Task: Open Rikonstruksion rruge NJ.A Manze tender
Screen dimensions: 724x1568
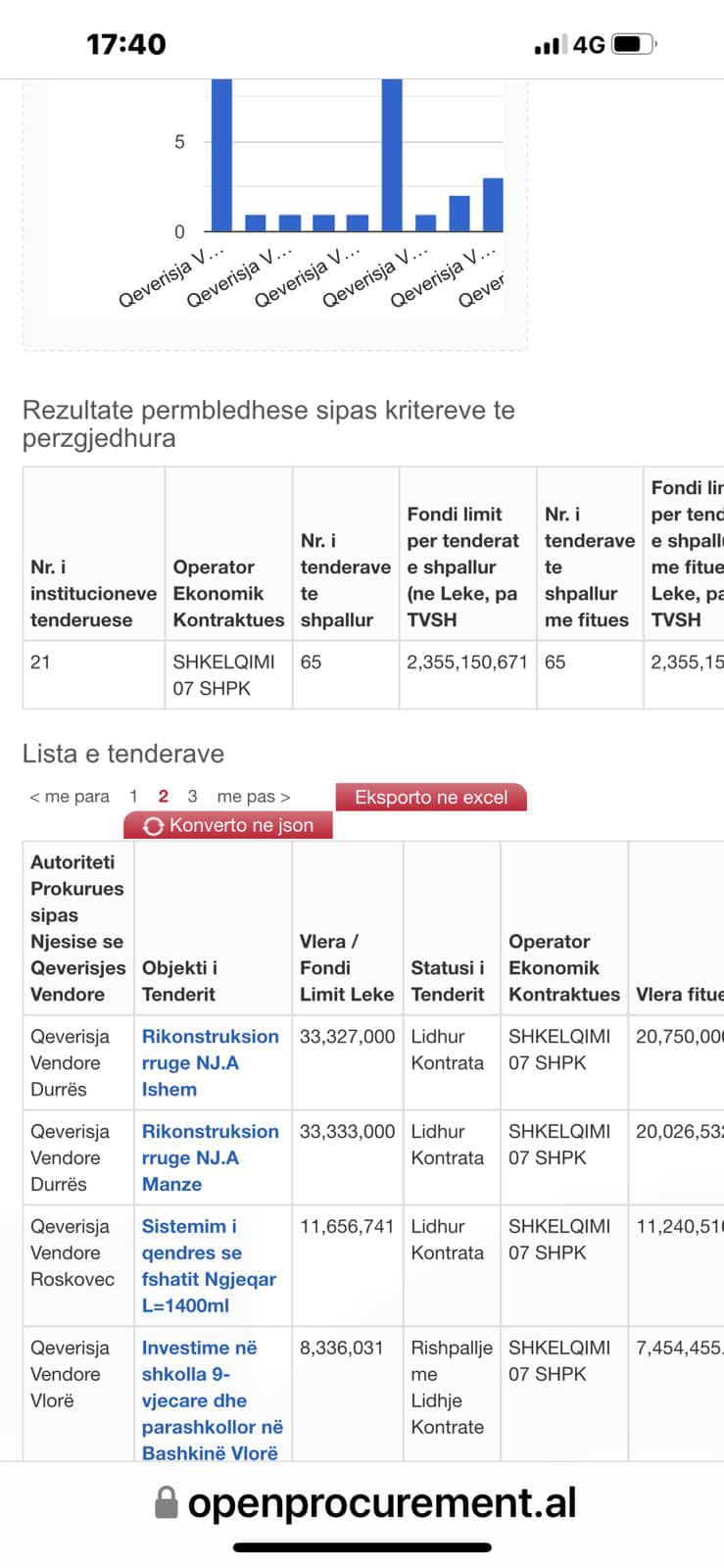Action: [x=210, y=1157]
